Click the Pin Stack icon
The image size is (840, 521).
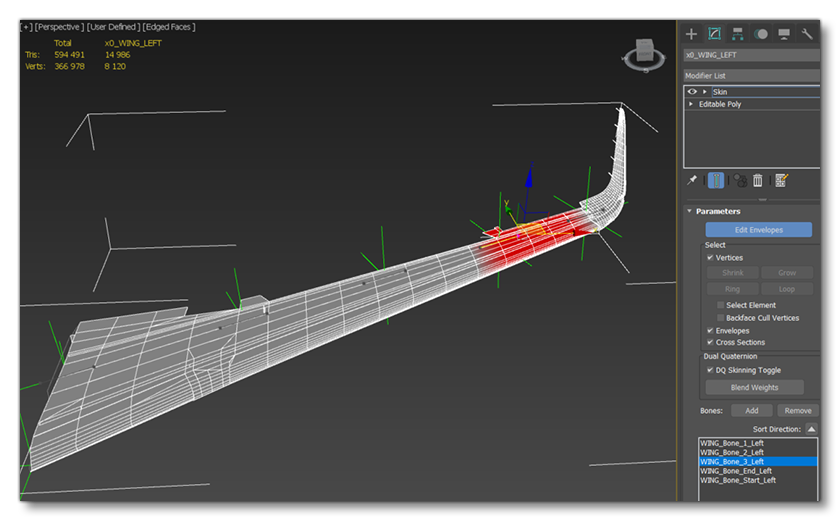pyautogui.click(x=692, y=180)
